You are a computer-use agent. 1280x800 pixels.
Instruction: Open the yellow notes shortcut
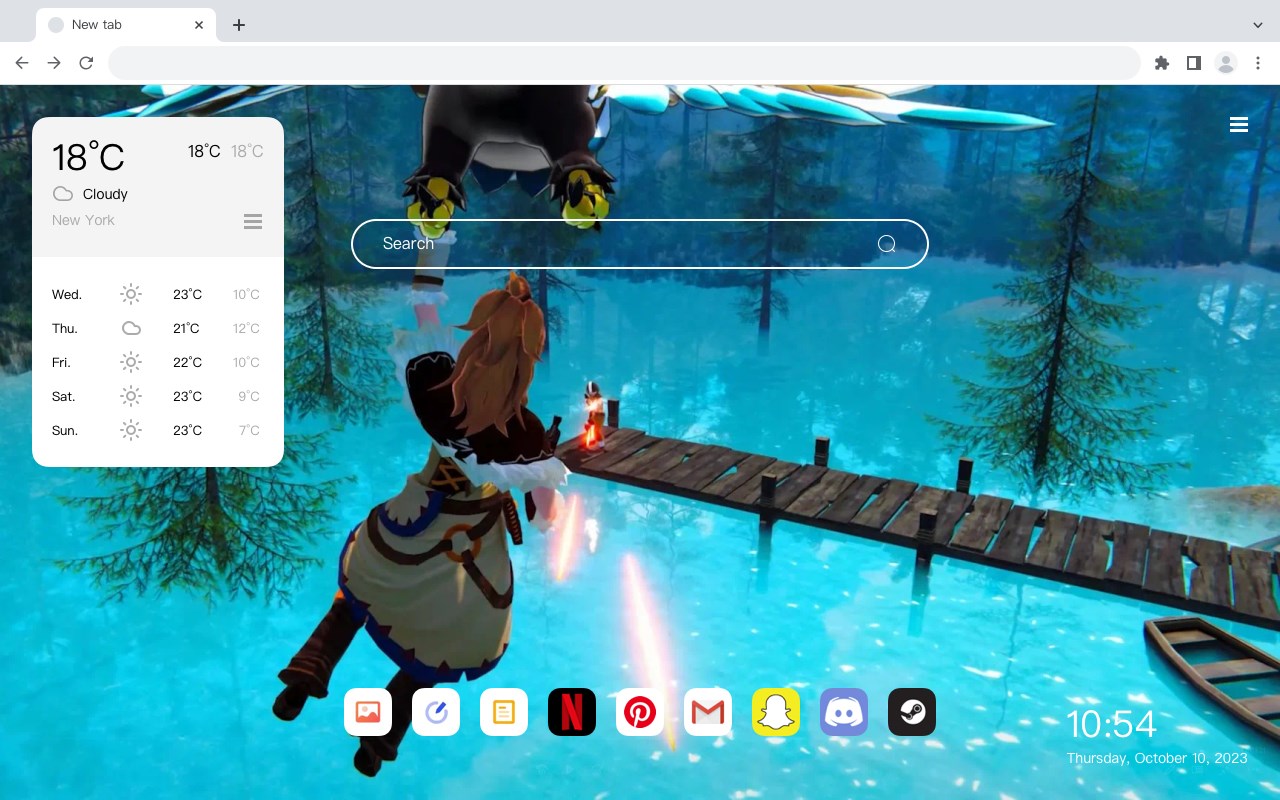point(504,712)
